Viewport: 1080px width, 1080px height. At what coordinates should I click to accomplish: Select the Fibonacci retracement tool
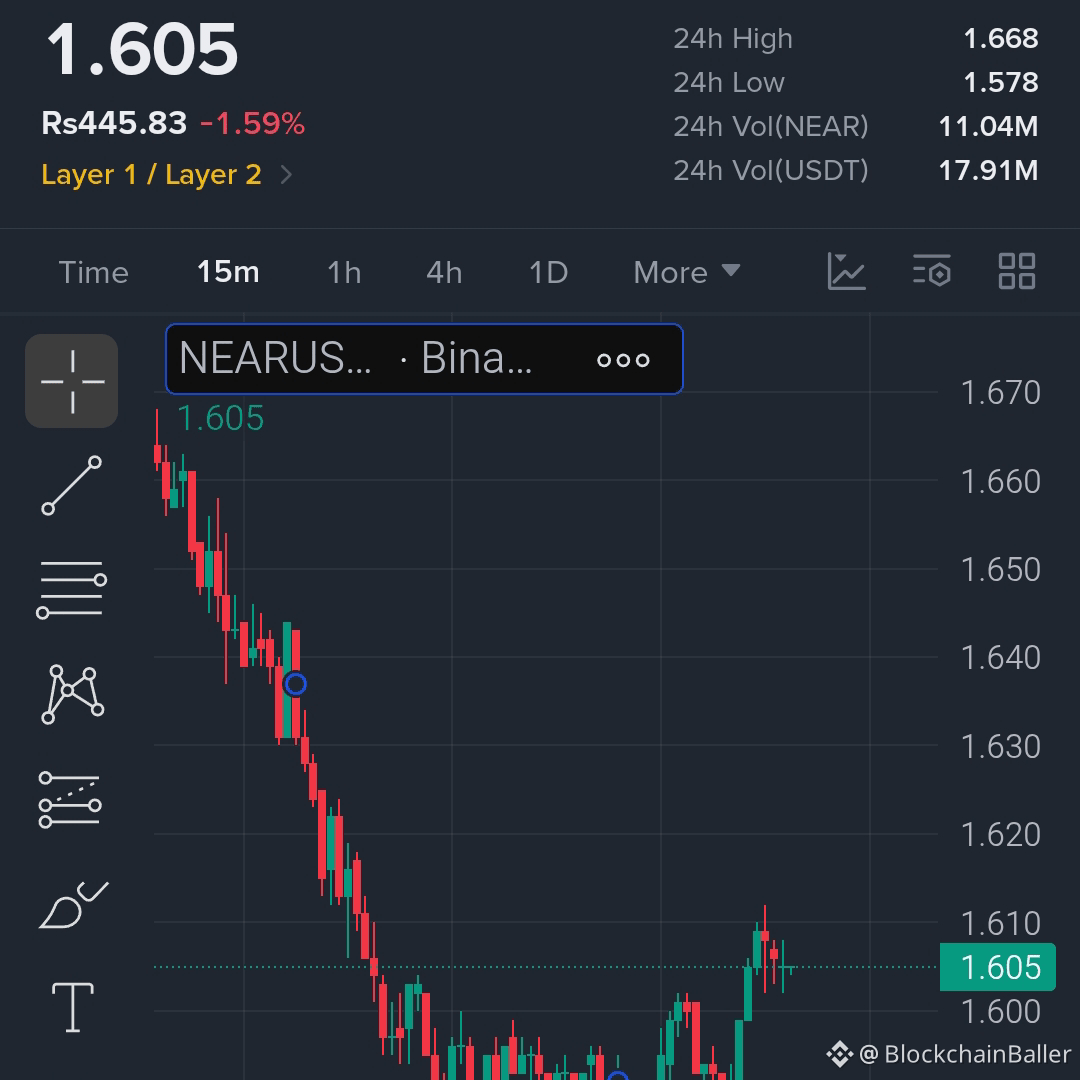[x=70, y=799]
